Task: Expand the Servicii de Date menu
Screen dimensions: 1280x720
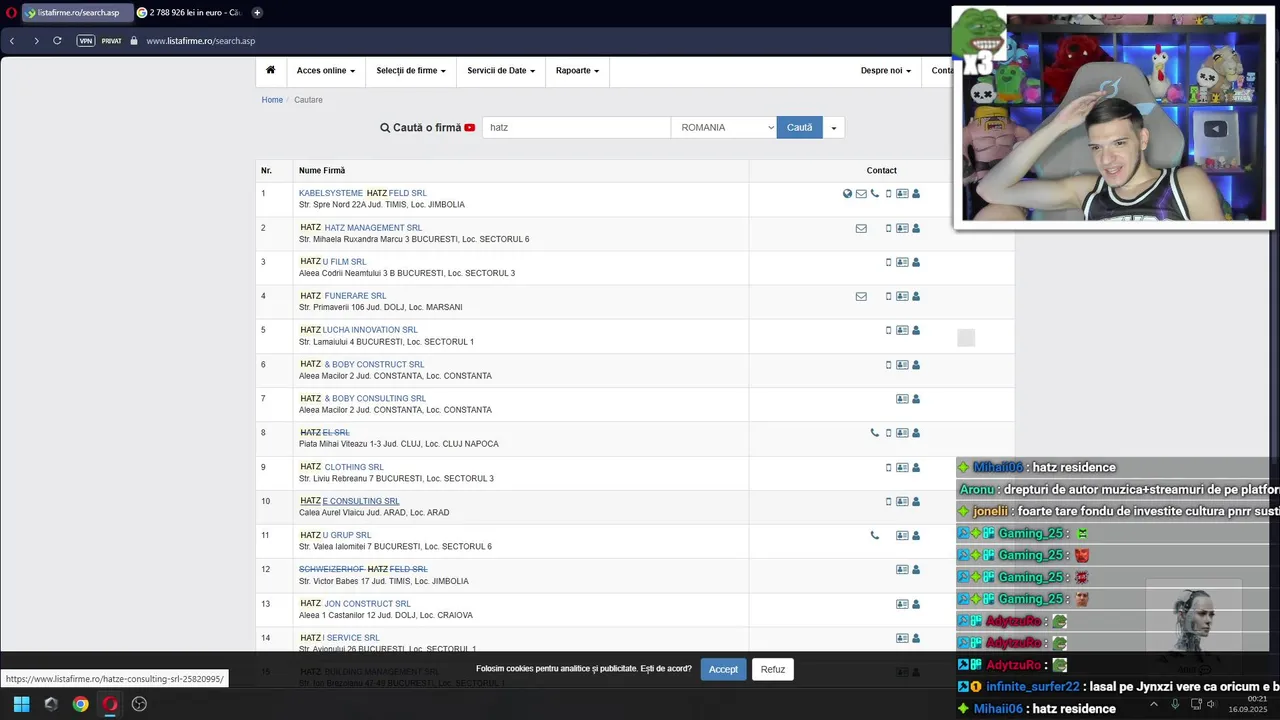Action: [501, 71]
